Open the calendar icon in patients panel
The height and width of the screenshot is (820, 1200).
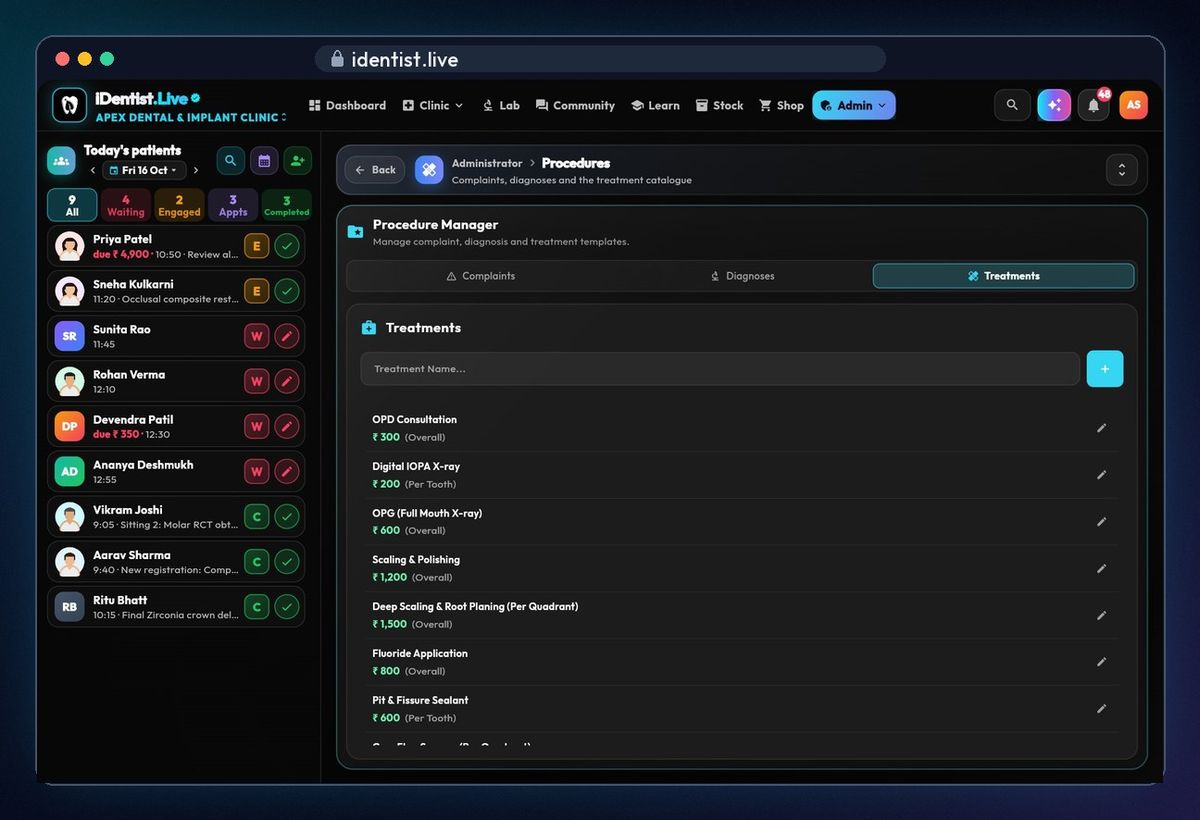coord(264,160)
